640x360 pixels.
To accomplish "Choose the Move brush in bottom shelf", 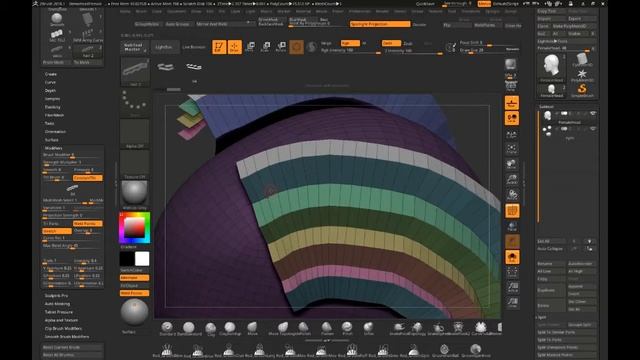I will [252, 329].
